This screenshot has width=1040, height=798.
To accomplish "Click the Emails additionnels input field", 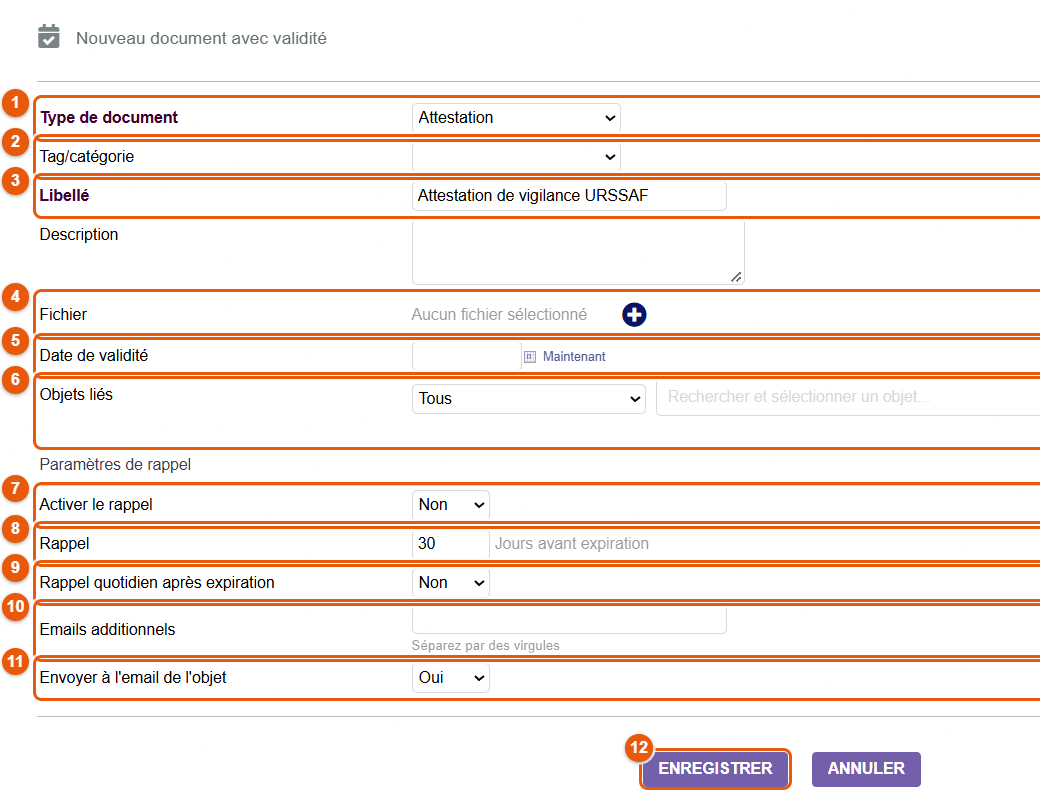I will (569, 620).
